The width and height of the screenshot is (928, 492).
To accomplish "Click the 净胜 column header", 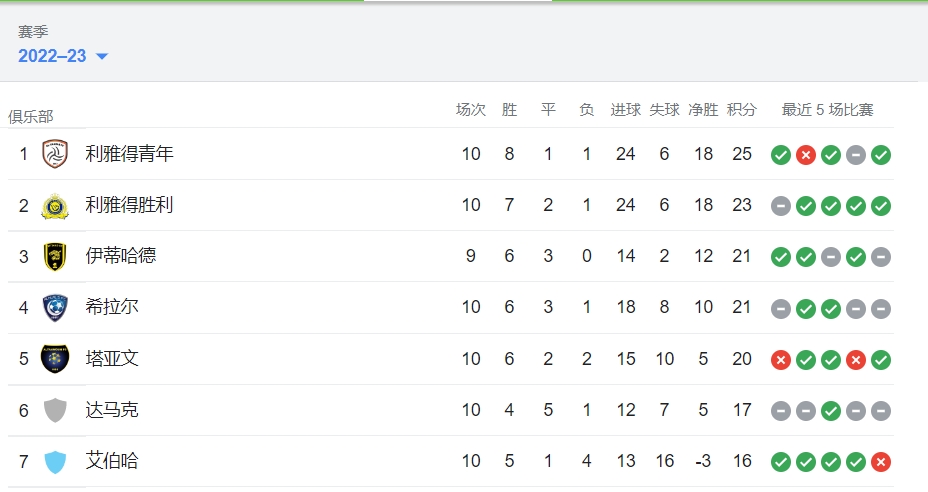I will coord(703,110).
